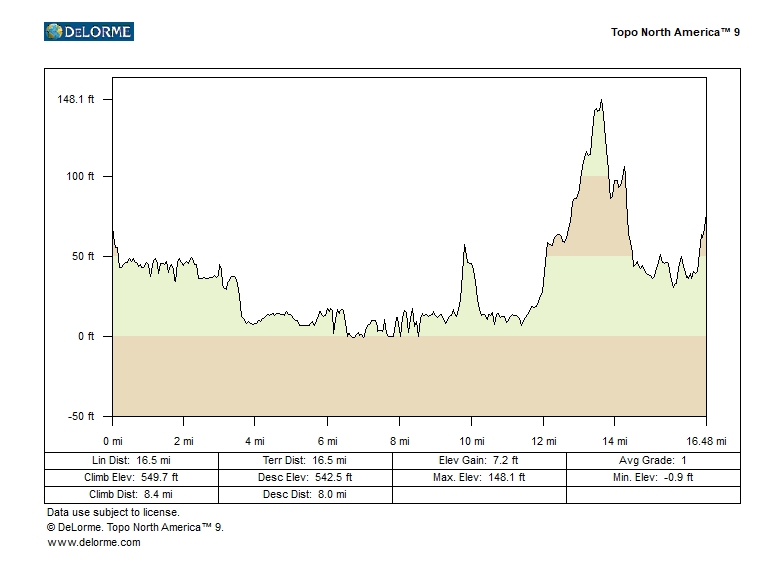The width and height of the screenshot is (784, 571).
Task: Click the 0 mi x-axis label
Action: 113,441
